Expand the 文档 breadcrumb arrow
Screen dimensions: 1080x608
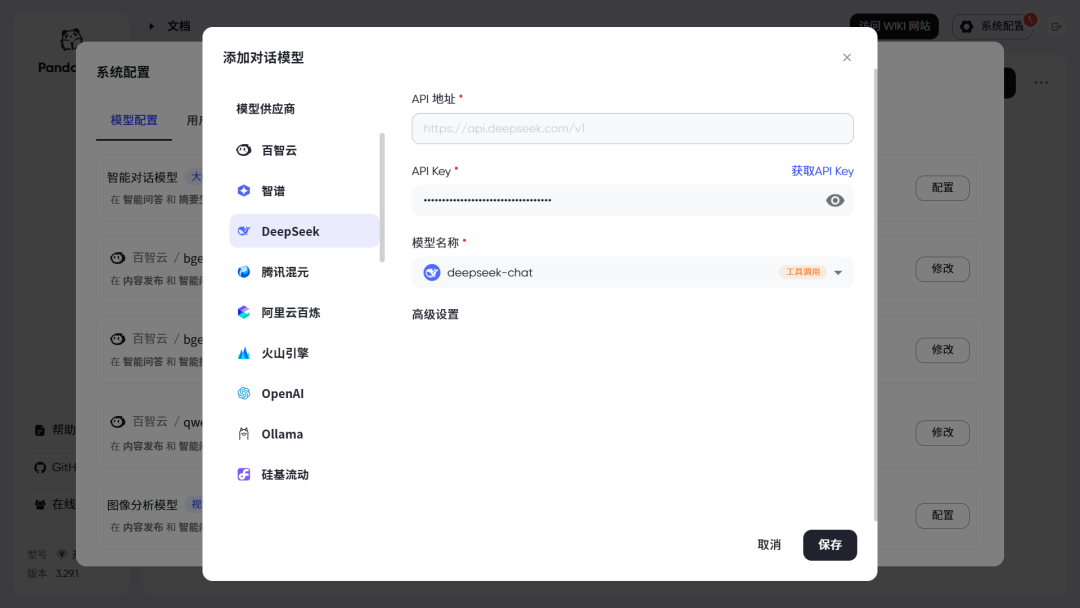(x=152, y=26)
